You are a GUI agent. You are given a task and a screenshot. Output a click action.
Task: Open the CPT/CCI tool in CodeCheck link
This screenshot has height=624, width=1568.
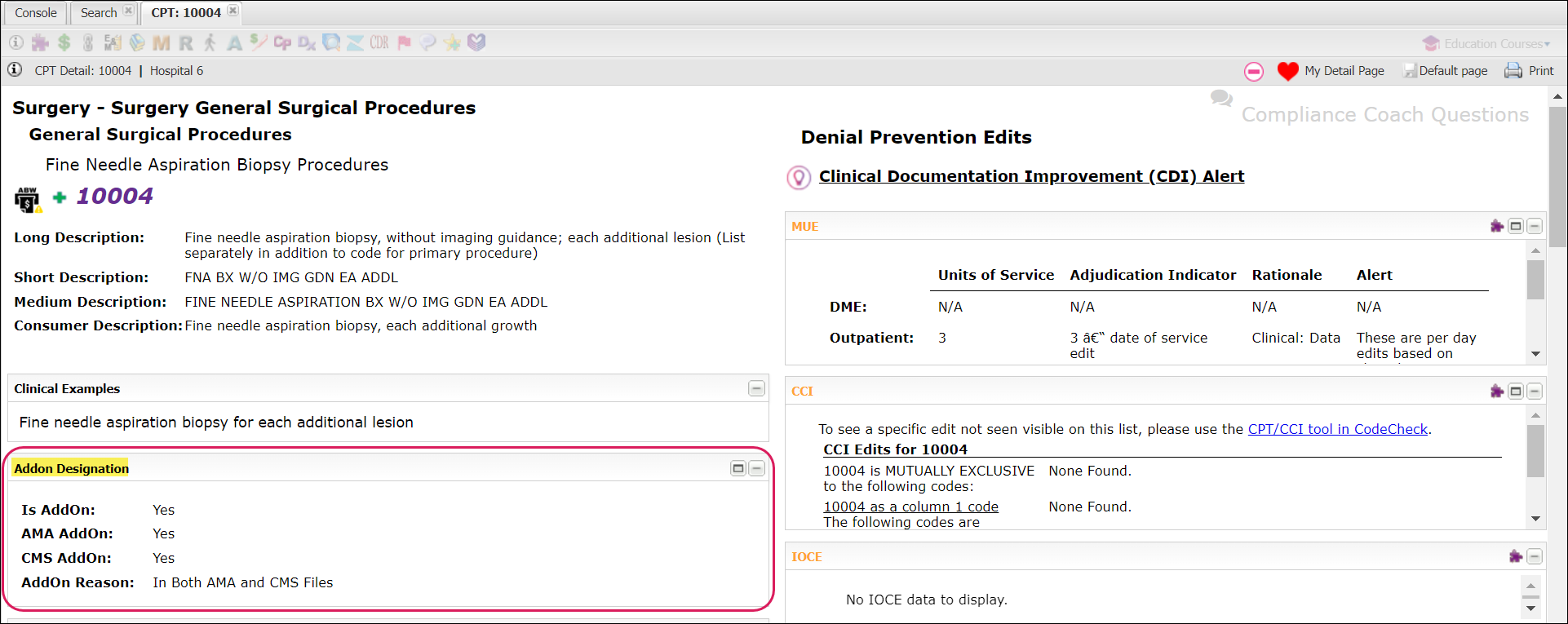pos(1337,429)
